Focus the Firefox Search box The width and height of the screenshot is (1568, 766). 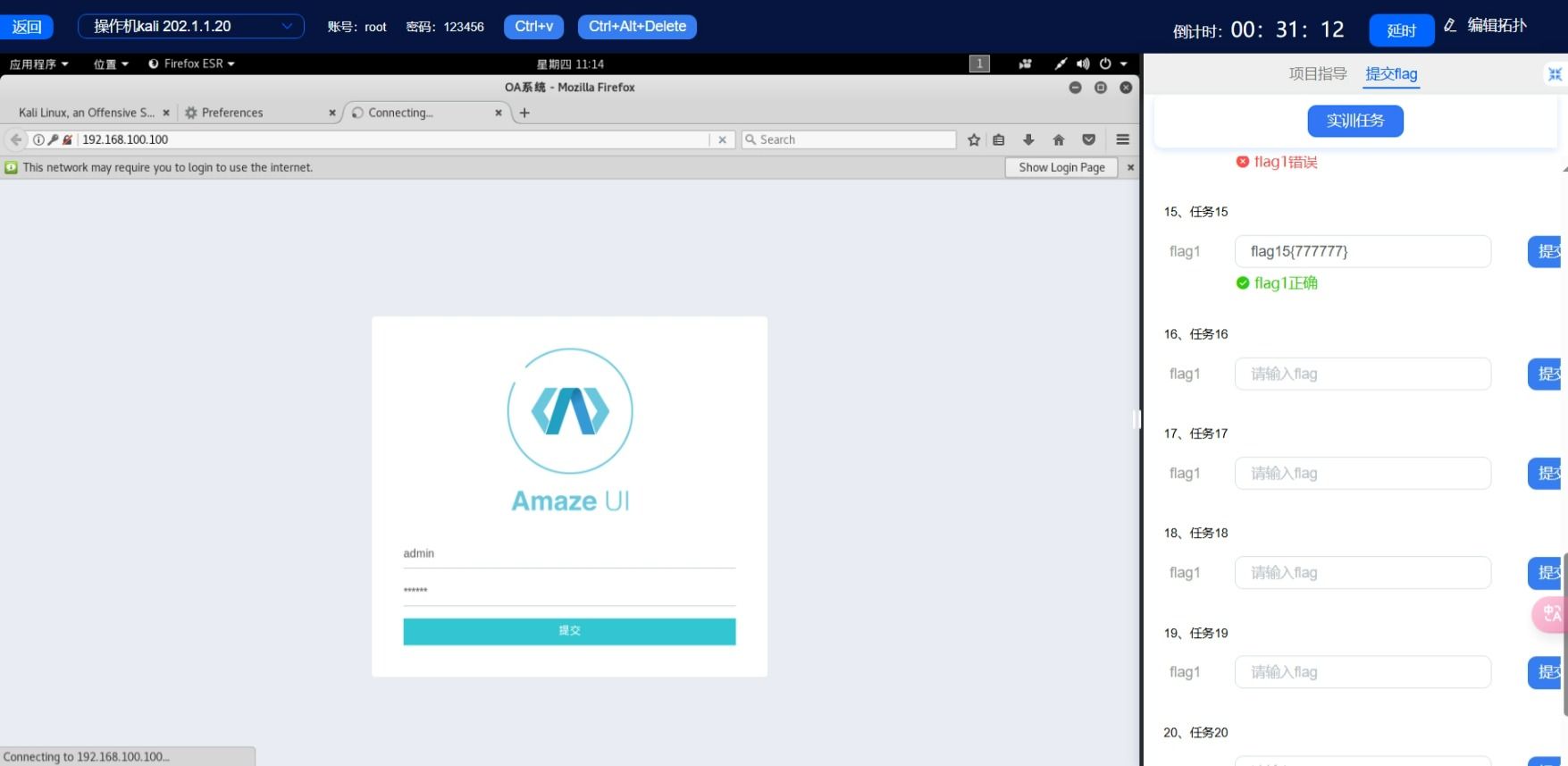pyautogui.click(x=849, y=139)
